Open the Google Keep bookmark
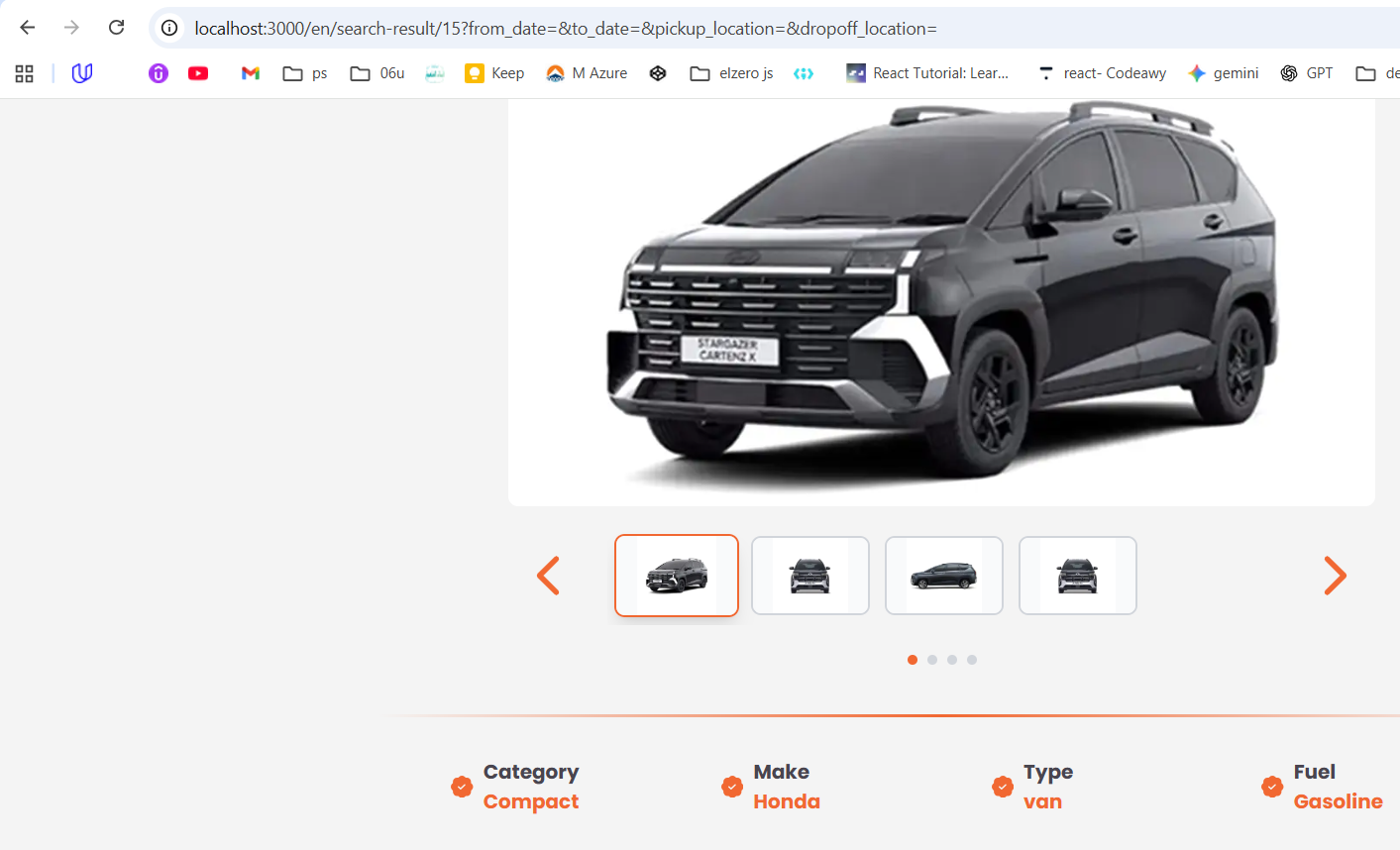 click(x=494, y=73)
